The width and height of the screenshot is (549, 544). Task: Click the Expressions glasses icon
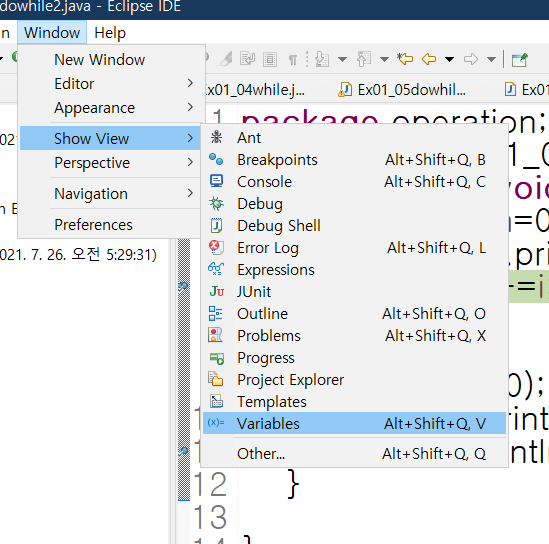coord(216,269)
